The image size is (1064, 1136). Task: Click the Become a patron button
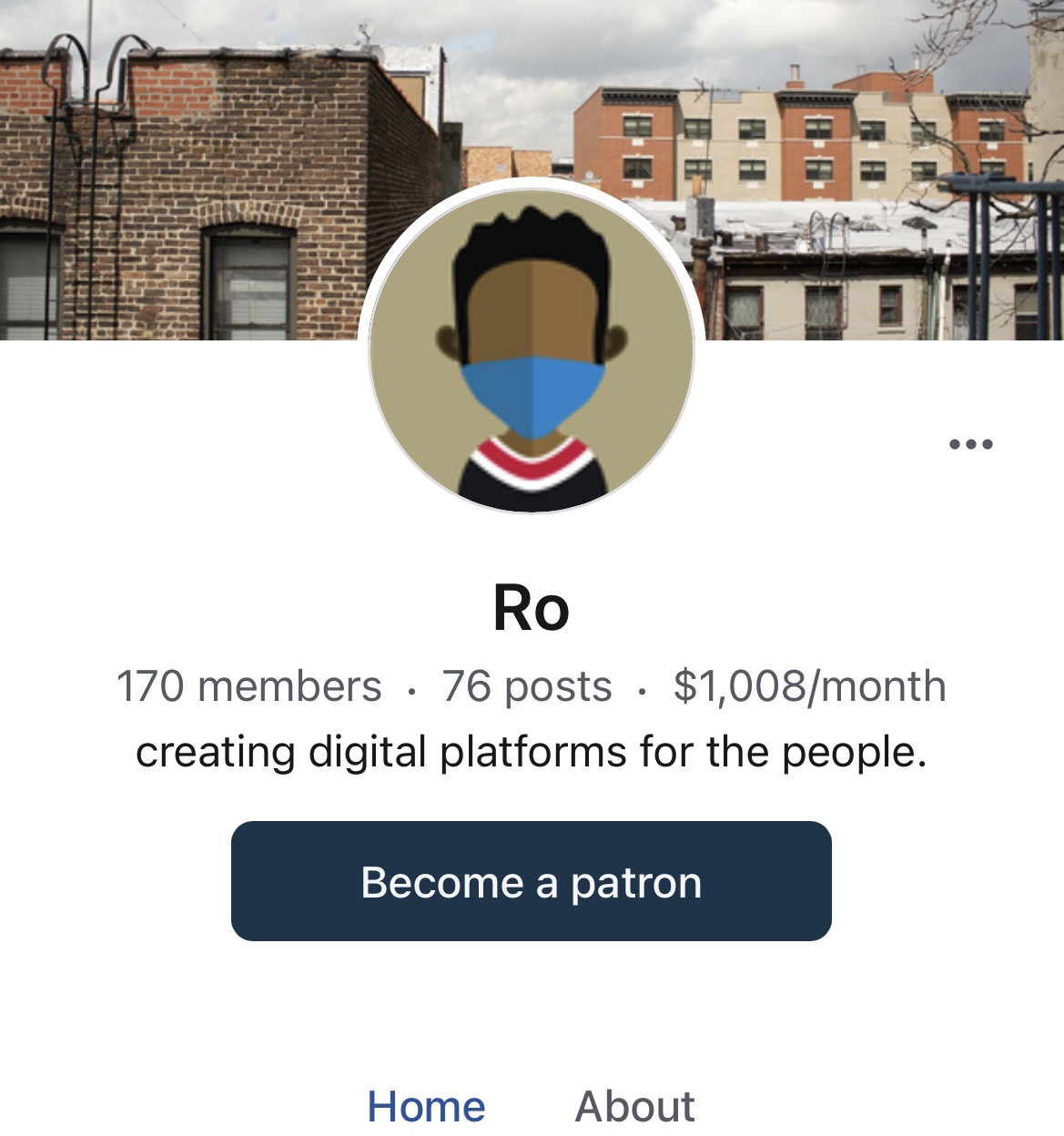tap(532, 881)
